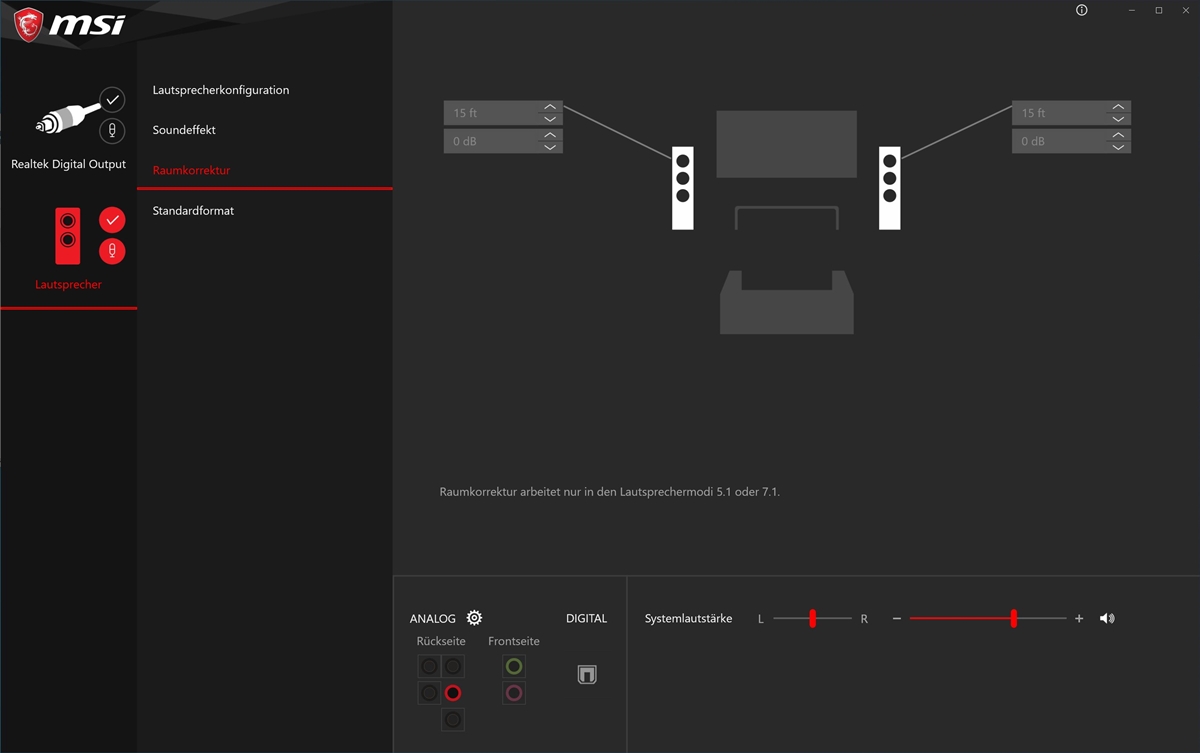1200x753 pixels.
Task: Click the active red rear panel jack
Action: pyautogui.click(x=453, y=693)
